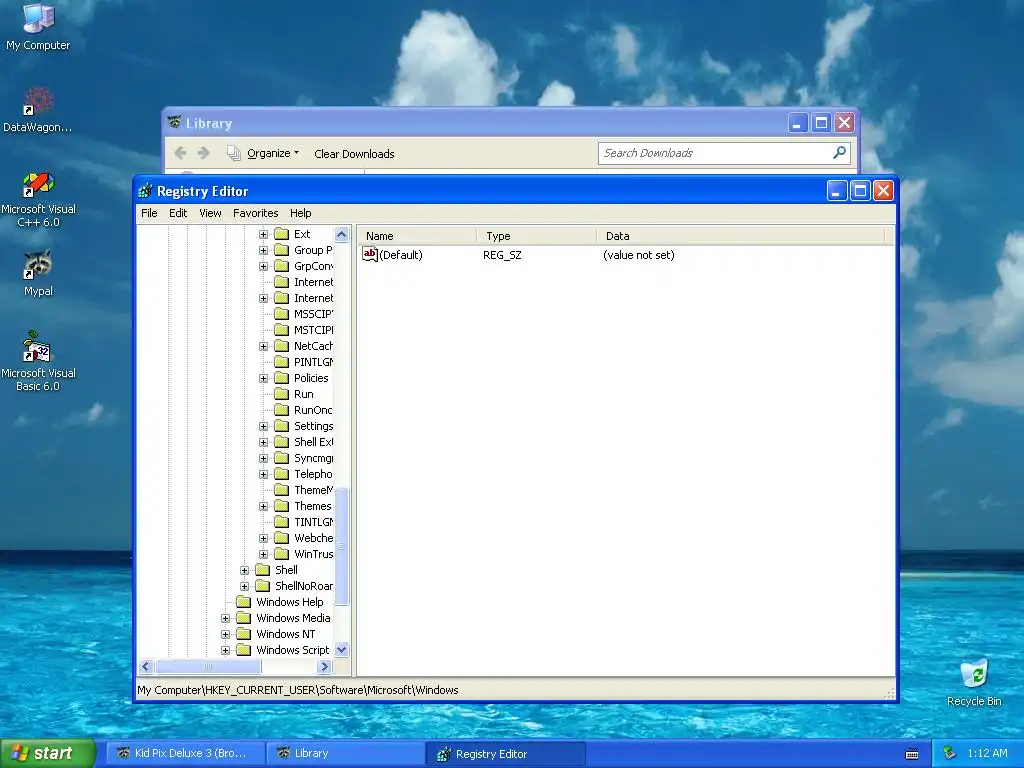Select the Telephony tree item
The width and height of the screenshot is (1024, 768).
tap(313, 474)
